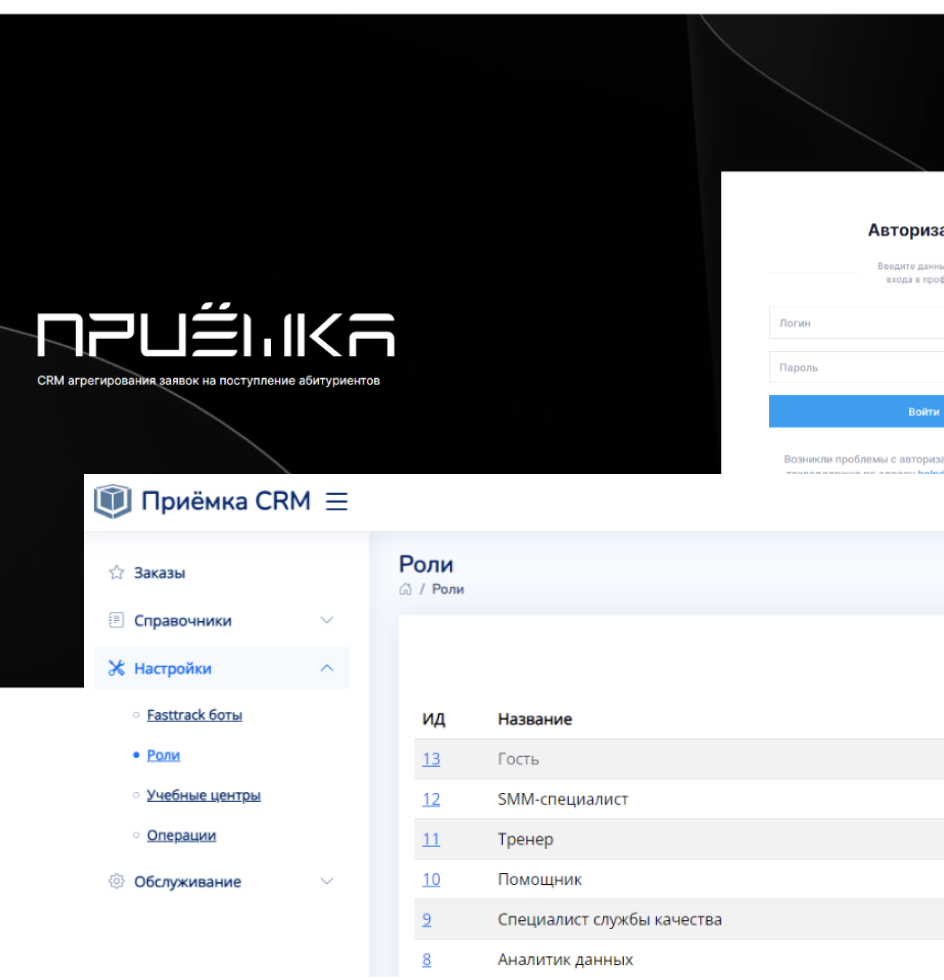Click the Тренер role name
The image size is (944, 980).
click(x=526, y=839)
